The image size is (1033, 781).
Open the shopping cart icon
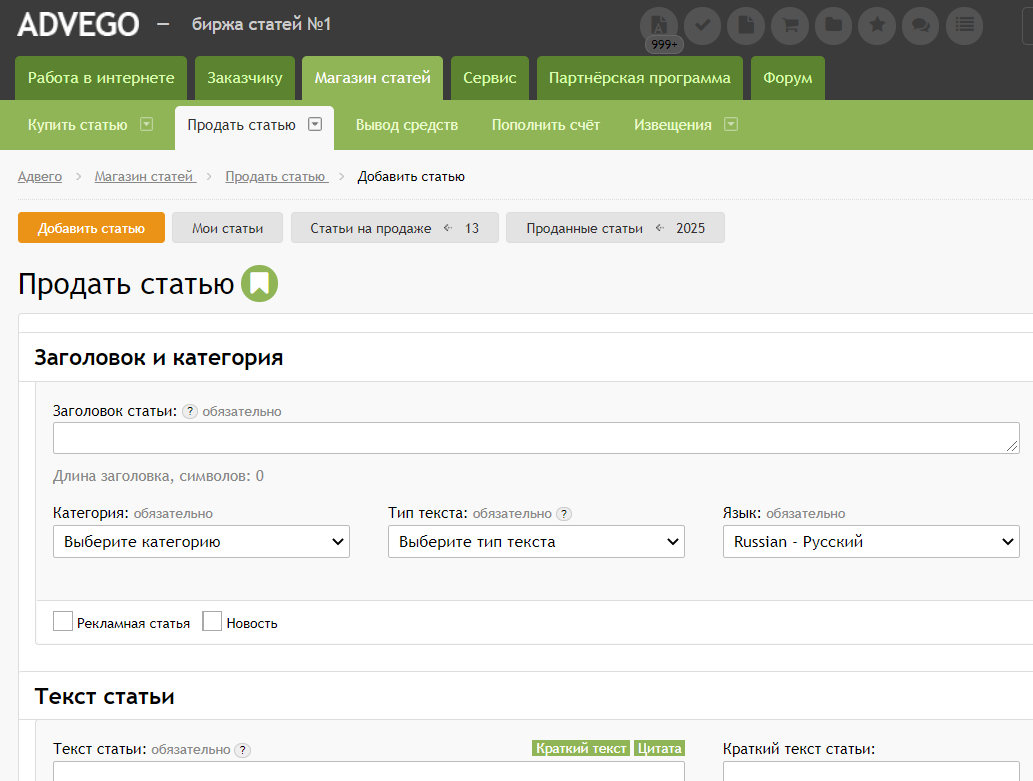[790, 26]
